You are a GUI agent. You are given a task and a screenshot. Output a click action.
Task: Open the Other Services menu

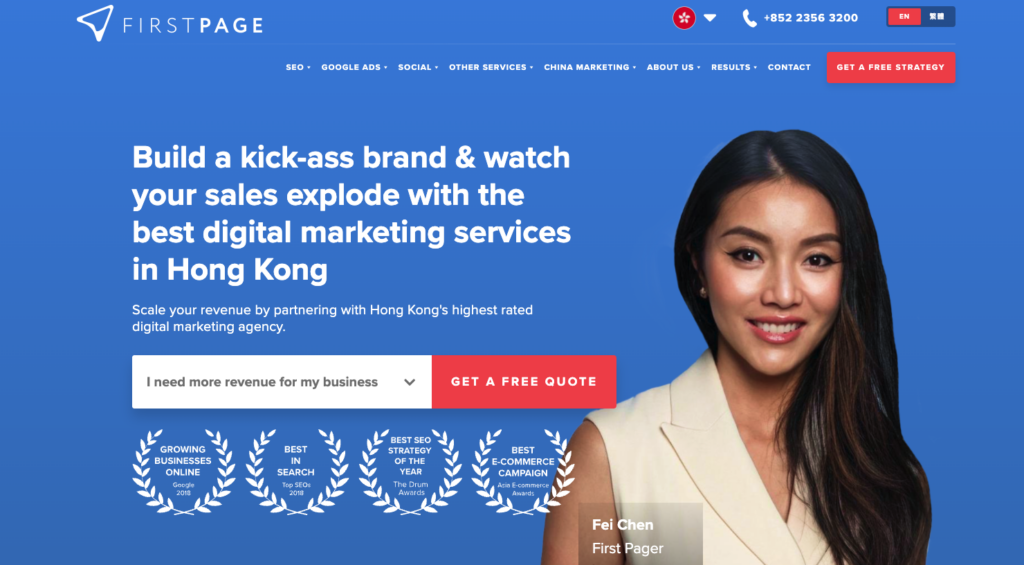coord(490,67)
